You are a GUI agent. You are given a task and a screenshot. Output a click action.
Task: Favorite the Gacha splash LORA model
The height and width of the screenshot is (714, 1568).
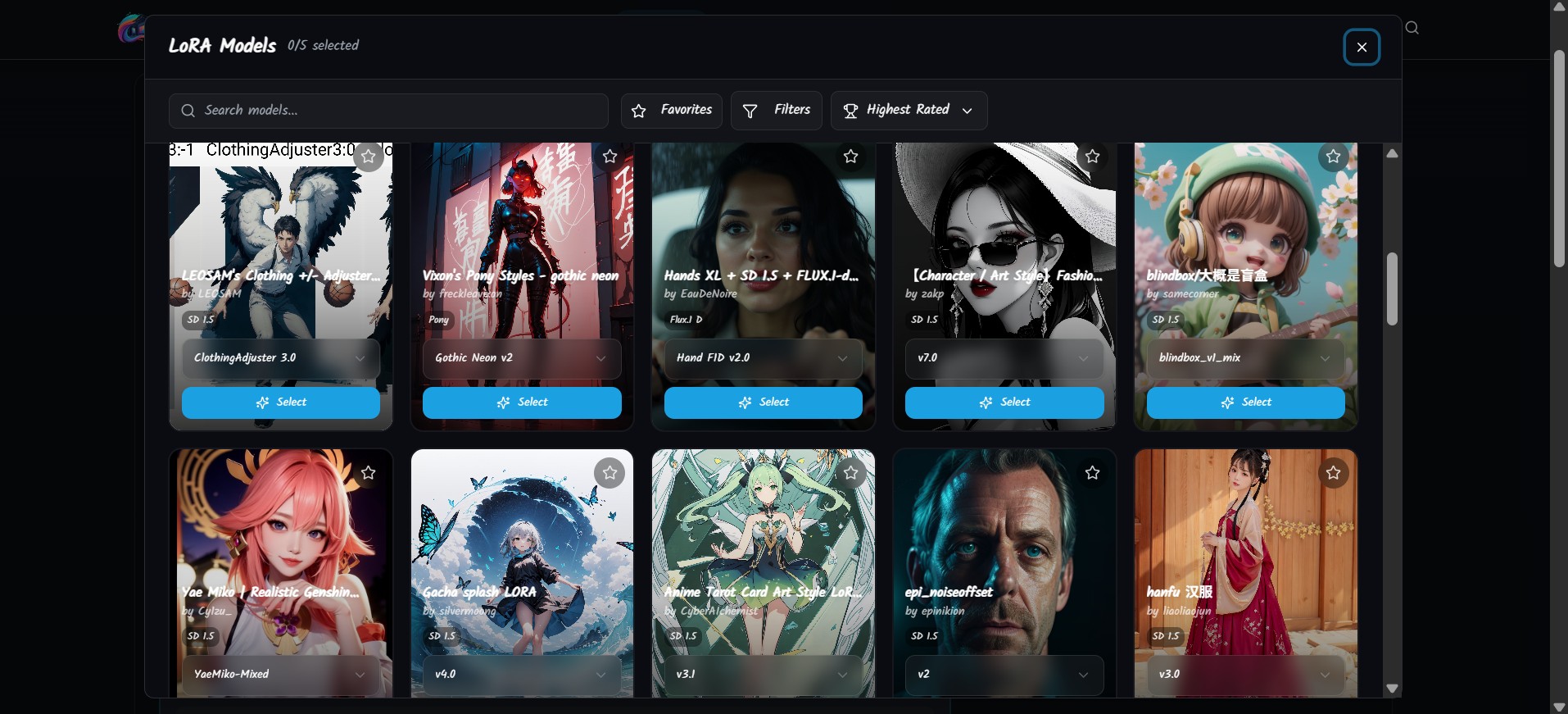[x=610, y=473]
